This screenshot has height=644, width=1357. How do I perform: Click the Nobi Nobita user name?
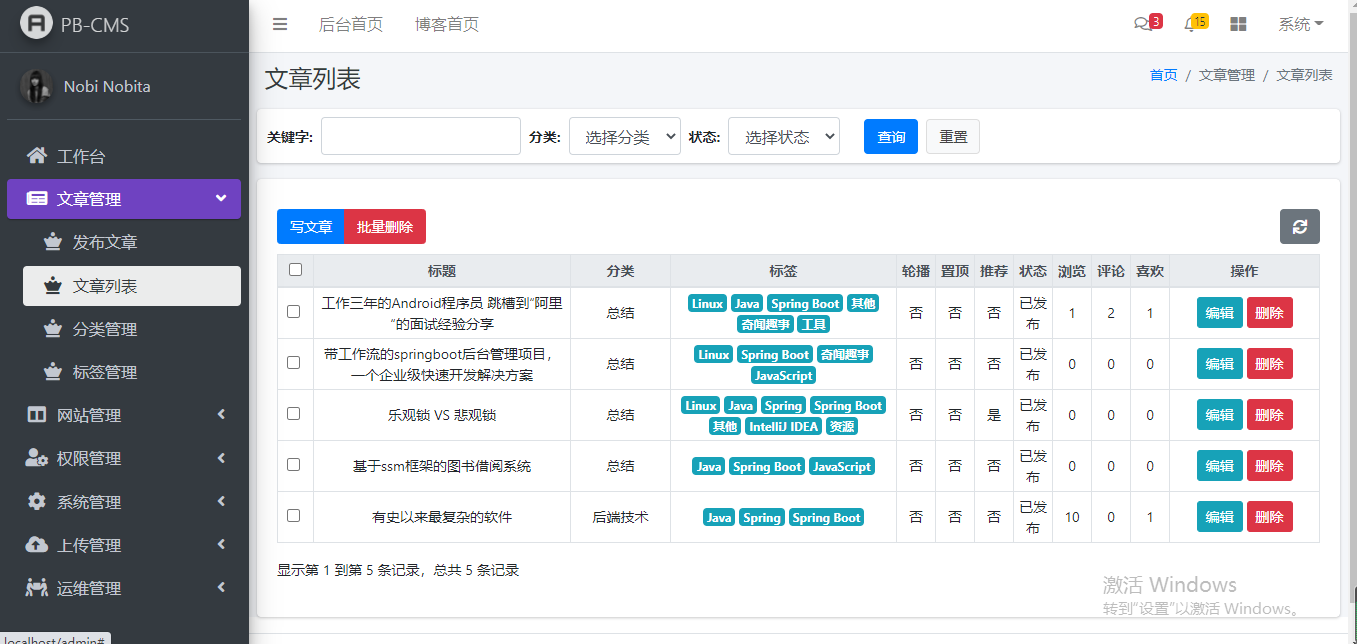pos(107,86)
